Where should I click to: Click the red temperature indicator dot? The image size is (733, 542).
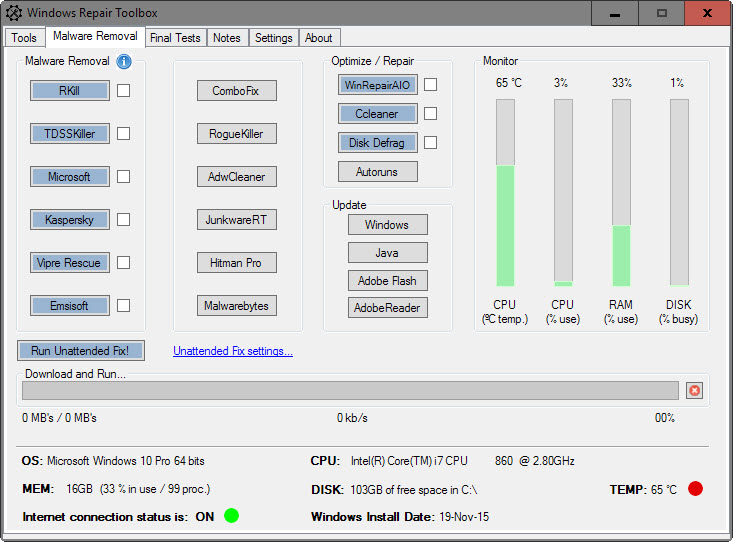pyautogui.click(x=695, y=489)
